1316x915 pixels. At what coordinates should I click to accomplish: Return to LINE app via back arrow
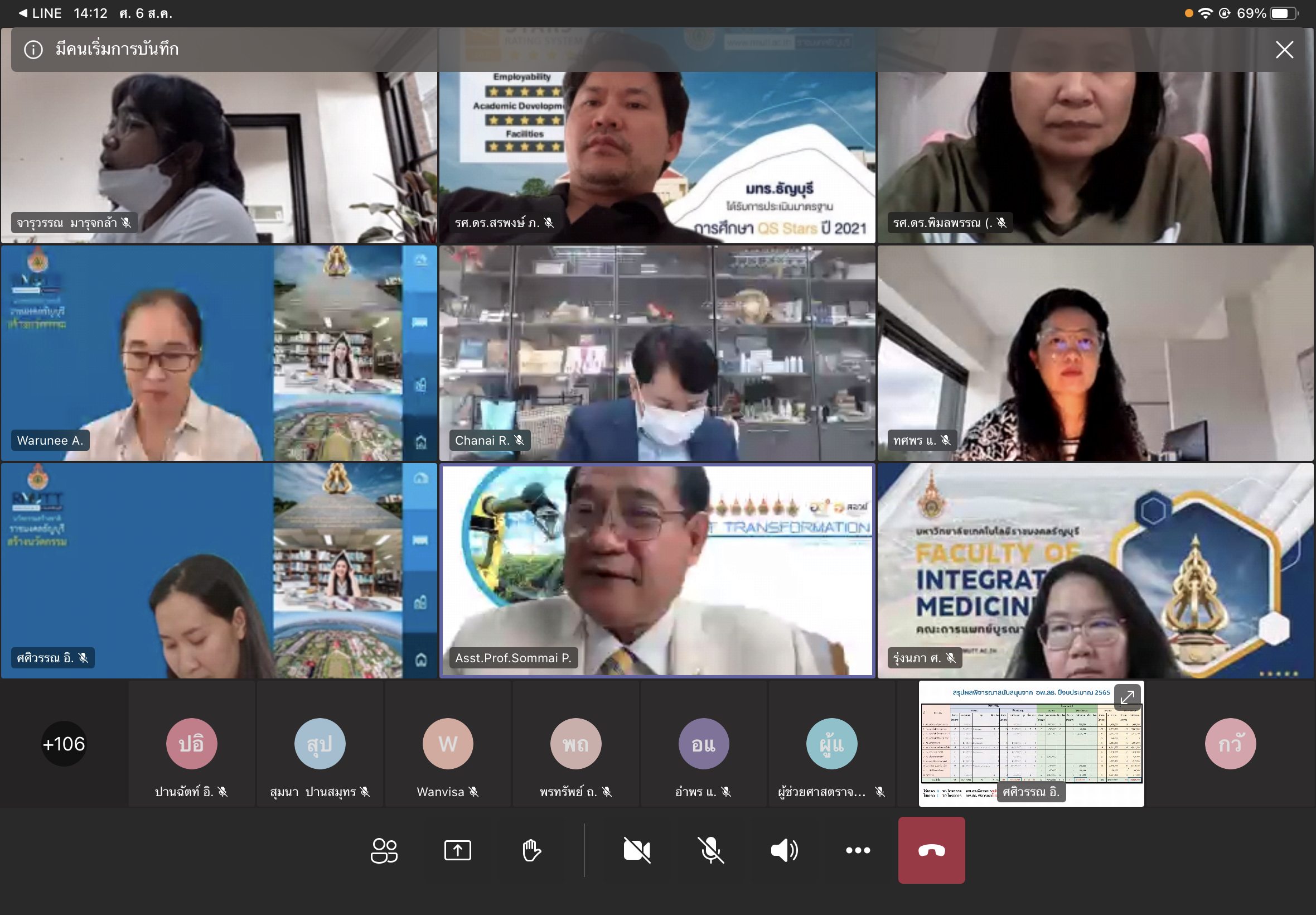click(x=40, y=13)
